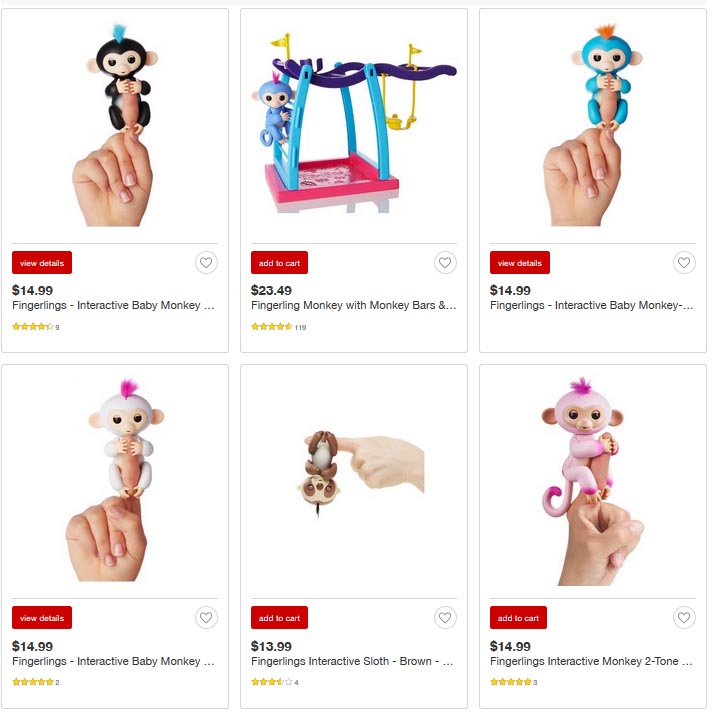Viewport: 717px width, 712px height.
Task: Open brown sloth product image
Action: pos(361,473)
